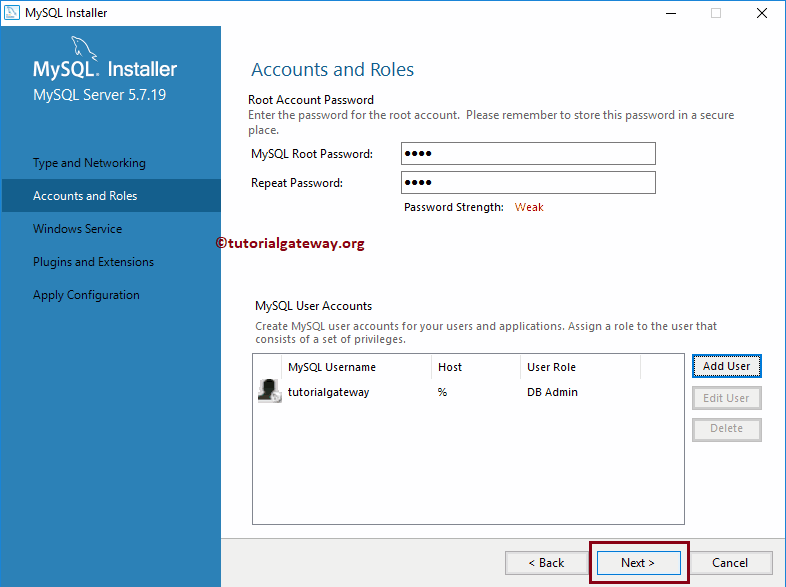
Task: Open Plugins and Extensions step
Action: 93,262
